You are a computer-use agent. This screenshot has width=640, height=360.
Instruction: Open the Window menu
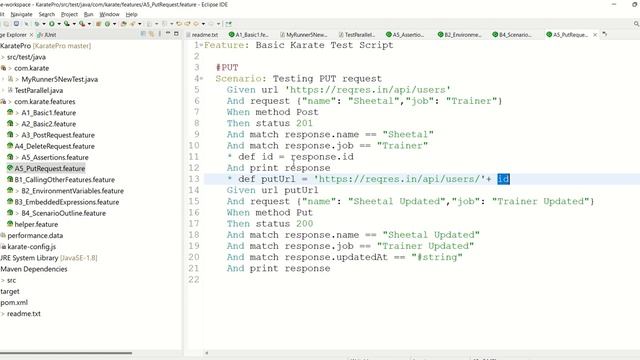coord(109,14)
